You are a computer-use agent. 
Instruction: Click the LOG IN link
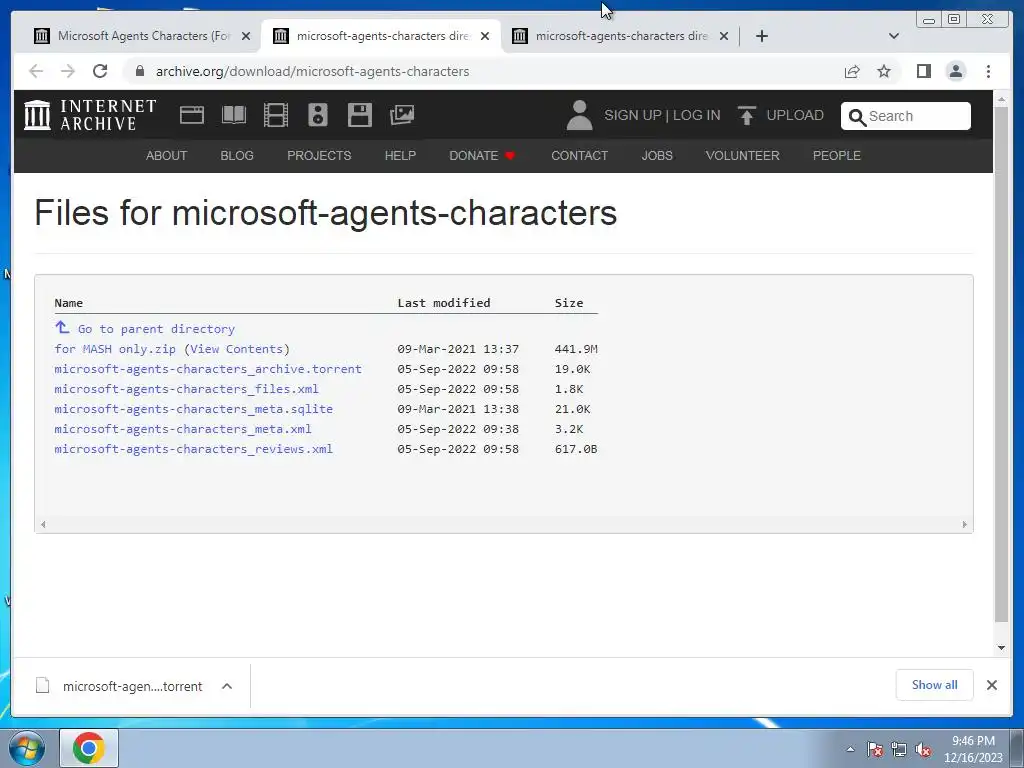697,116
